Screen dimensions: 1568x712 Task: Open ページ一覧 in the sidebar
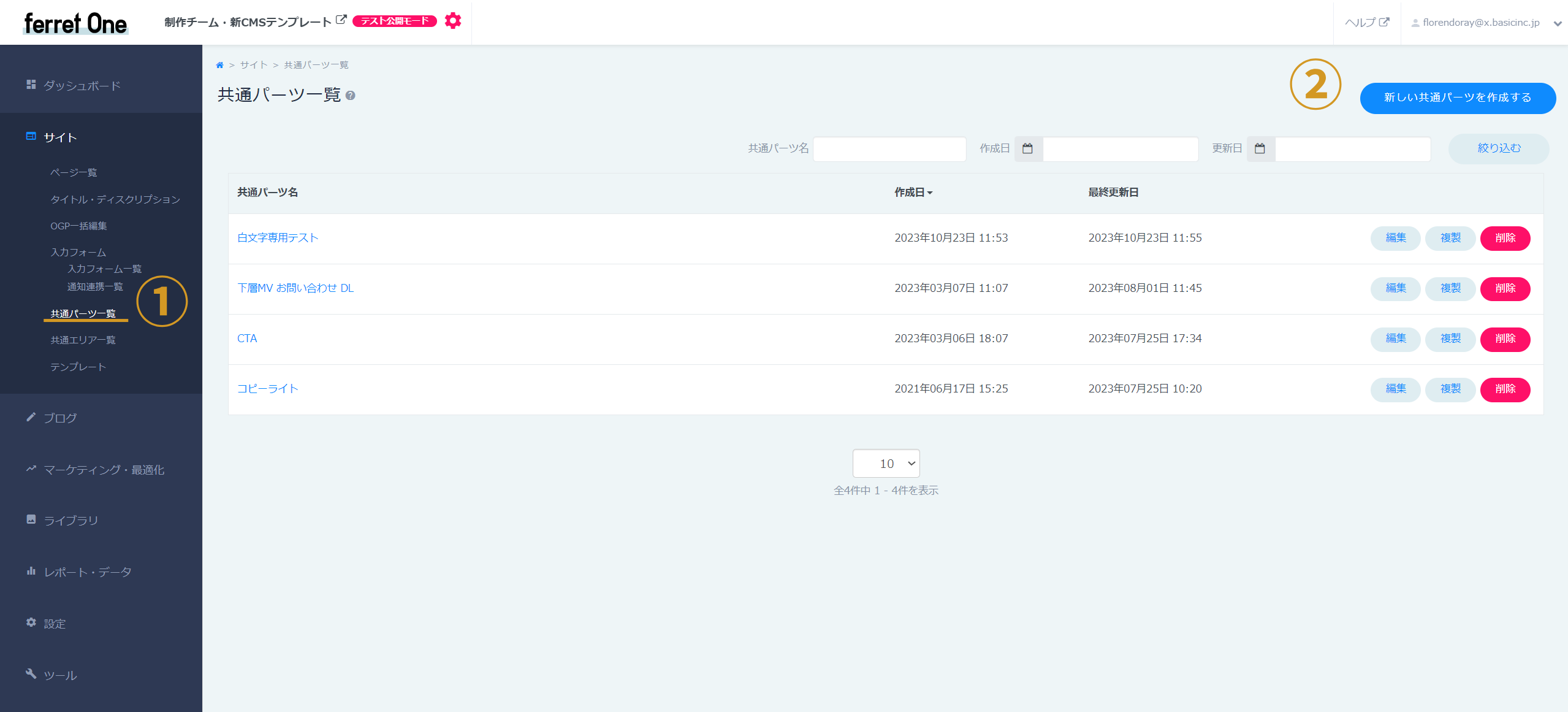pos(74,173)
